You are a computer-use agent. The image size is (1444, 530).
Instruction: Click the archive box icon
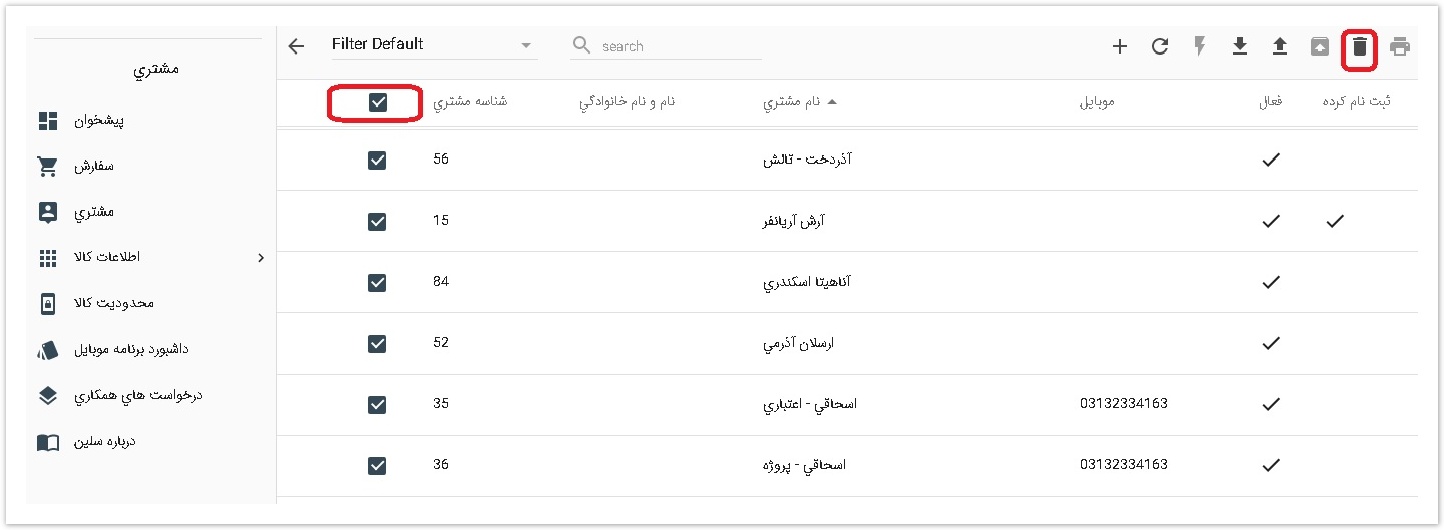(1320, 46)
